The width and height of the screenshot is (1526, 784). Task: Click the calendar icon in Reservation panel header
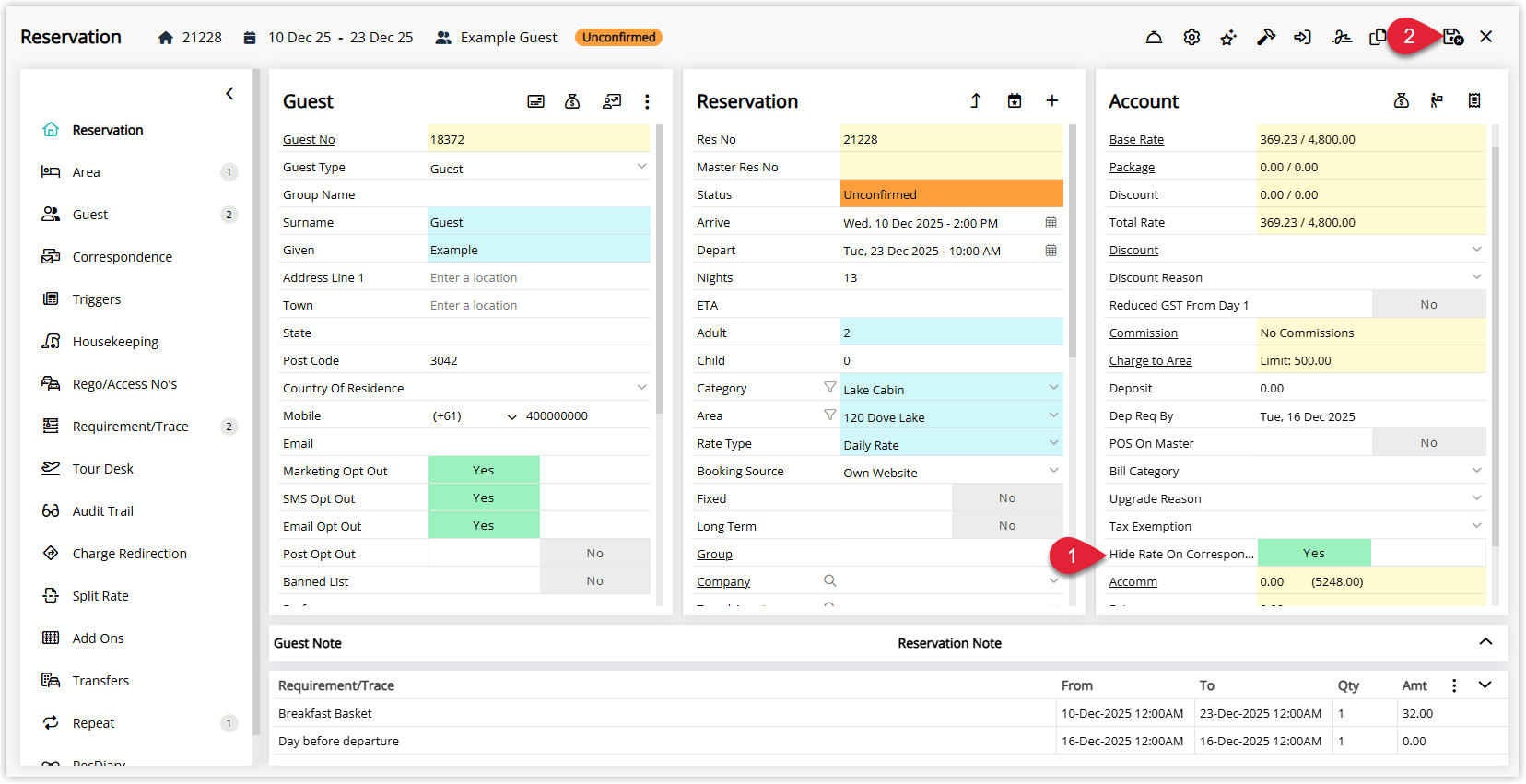[1015, 100]
